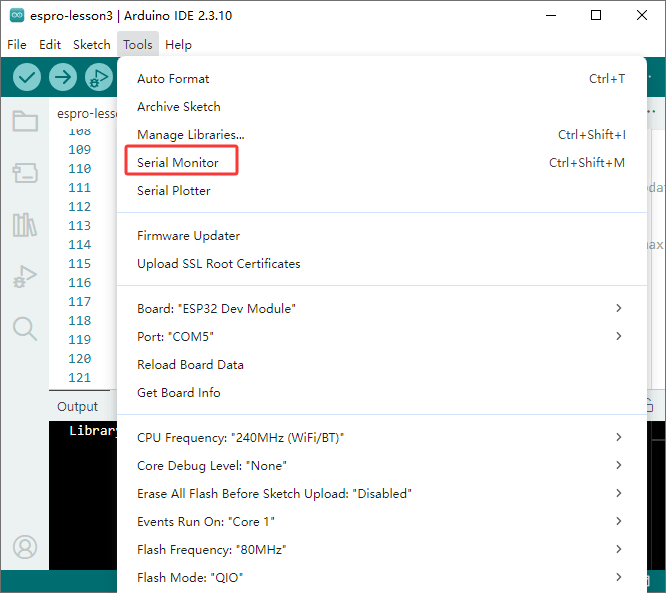Open the Library Manager books icon

click(25, 225)
